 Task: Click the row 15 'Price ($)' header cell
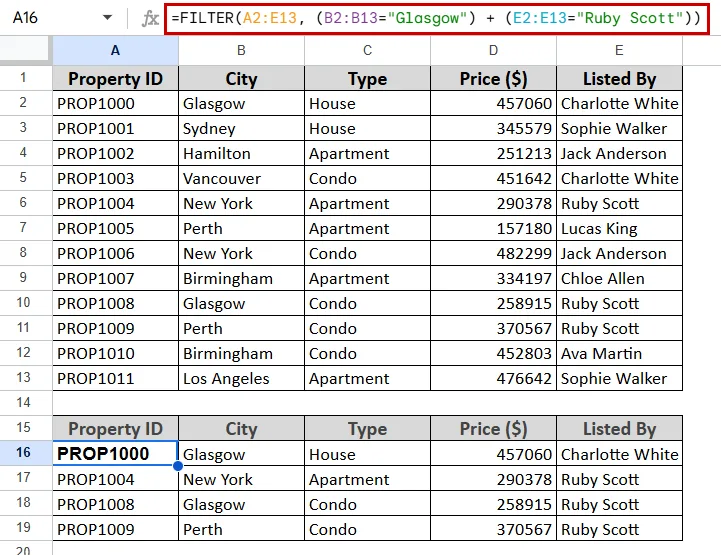tap(493, 429)
